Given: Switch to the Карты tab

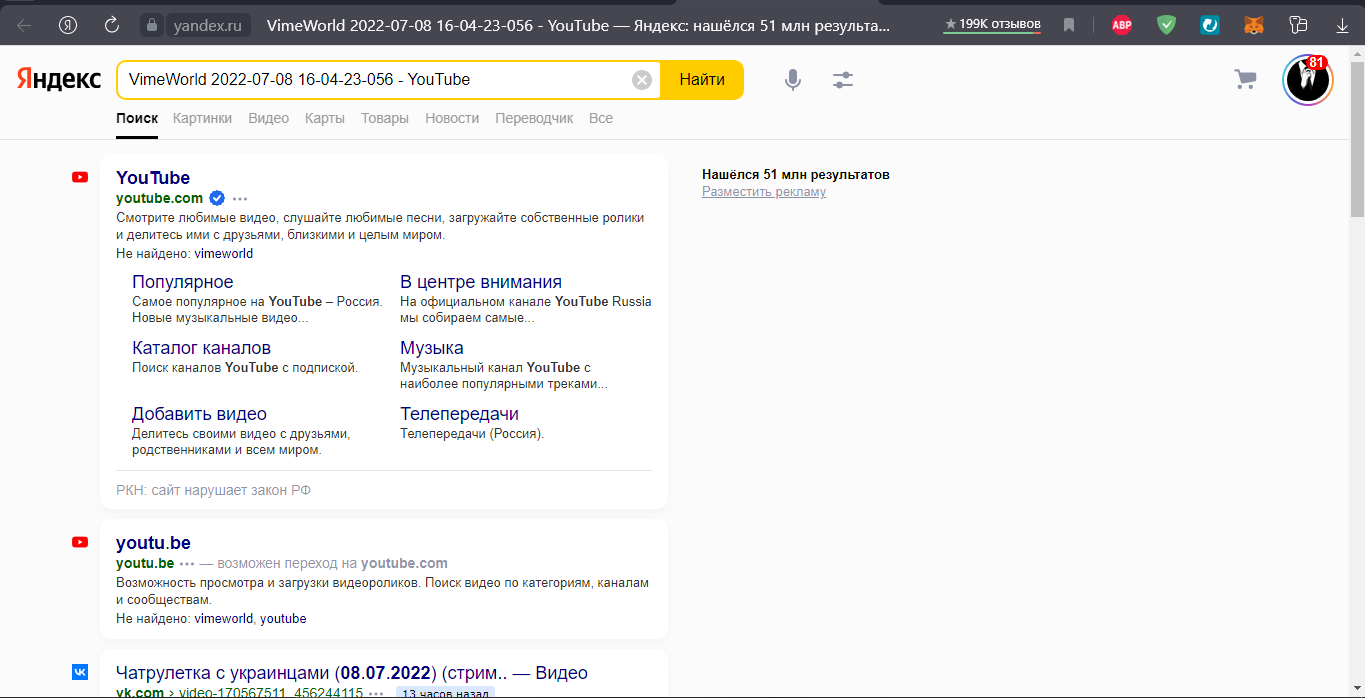Looking at the screenshot, I should click(x=325, y=118).
